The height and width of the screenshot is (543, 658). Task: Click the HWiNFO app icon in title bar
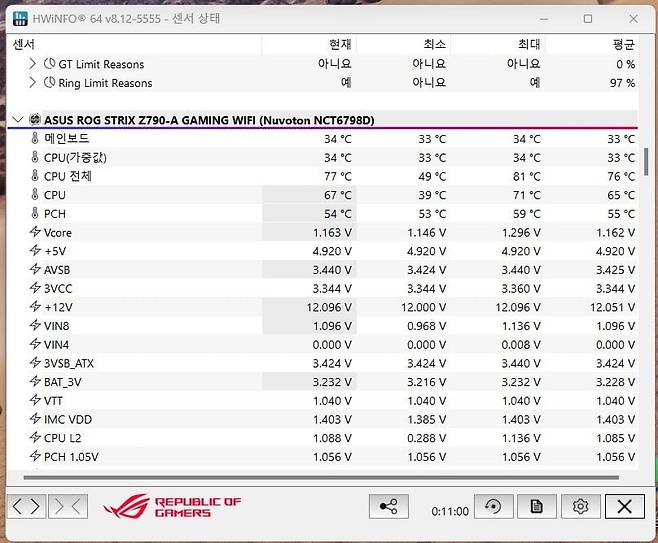(x=20, y=18)
